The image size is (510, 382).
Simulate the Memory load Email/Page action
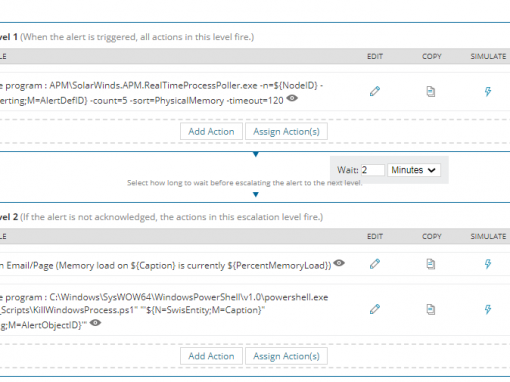pos(488,264)
